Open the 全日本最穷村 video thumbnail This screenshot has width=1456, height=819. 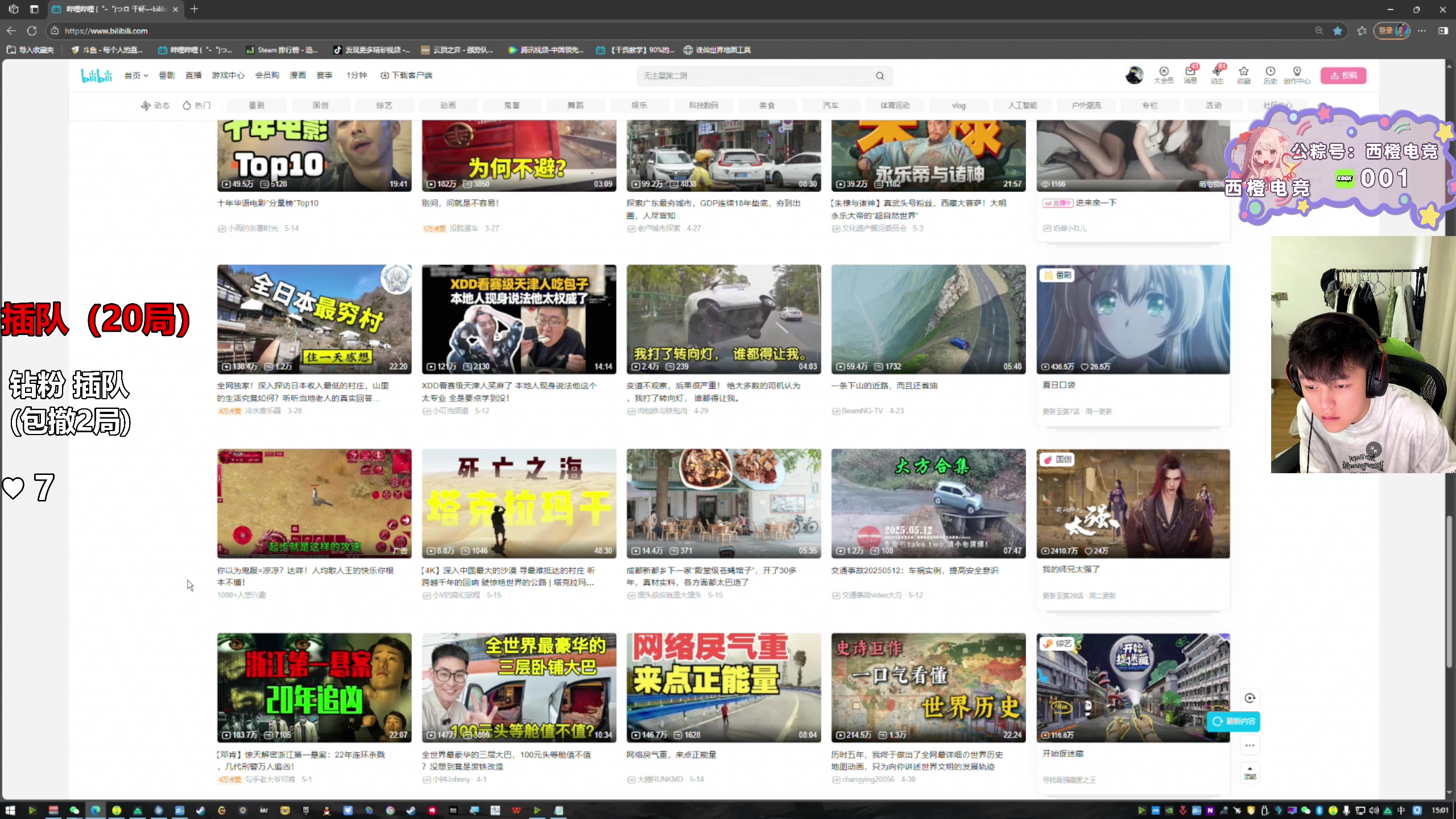[x=314, y=319]
